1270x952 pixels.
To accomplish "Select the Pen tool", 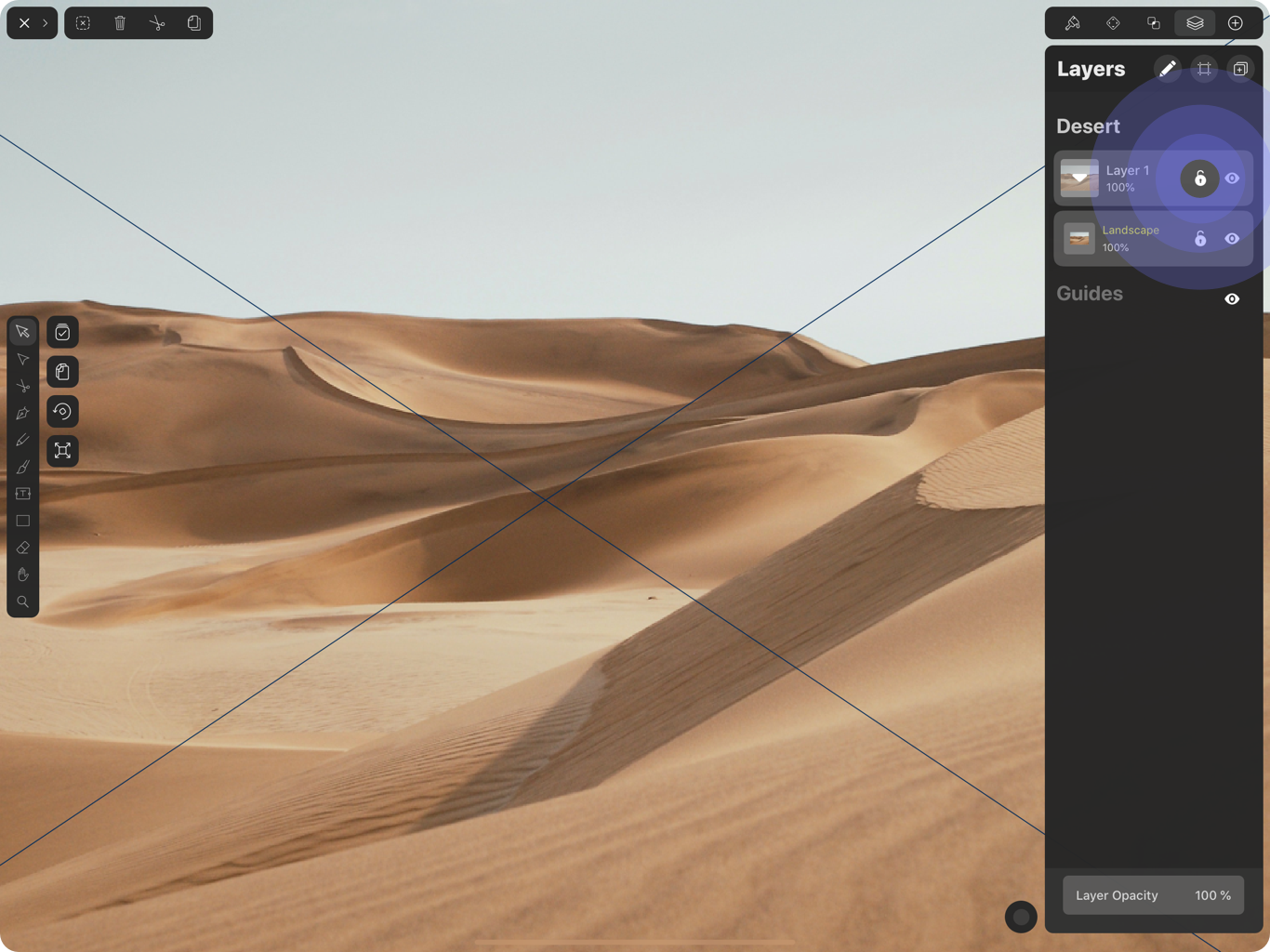I will click(x=23, y=413).
